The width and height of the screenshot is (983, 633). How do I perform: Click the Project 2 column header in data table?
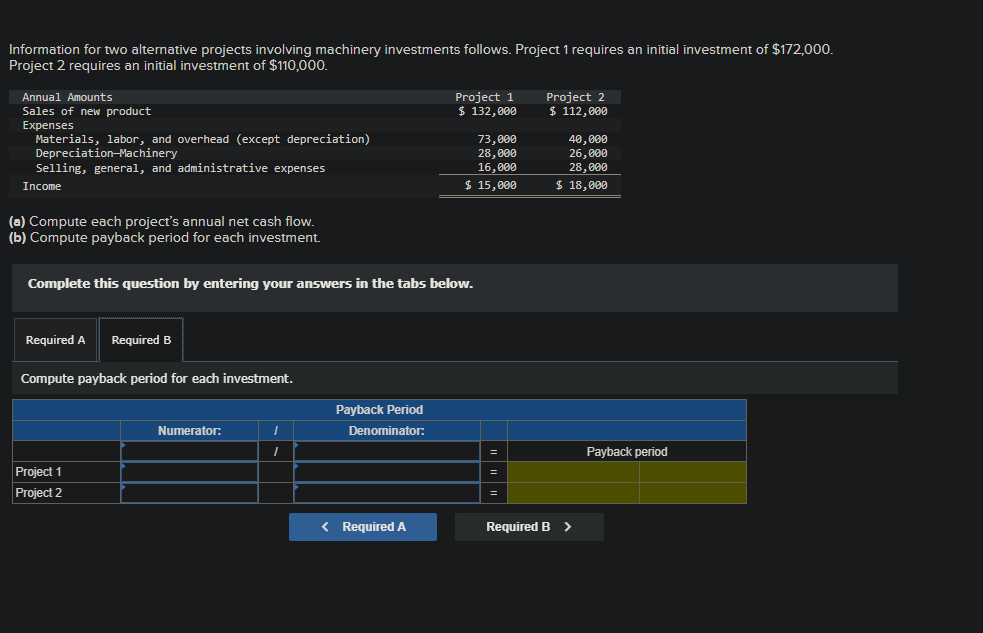coord(576,97)
